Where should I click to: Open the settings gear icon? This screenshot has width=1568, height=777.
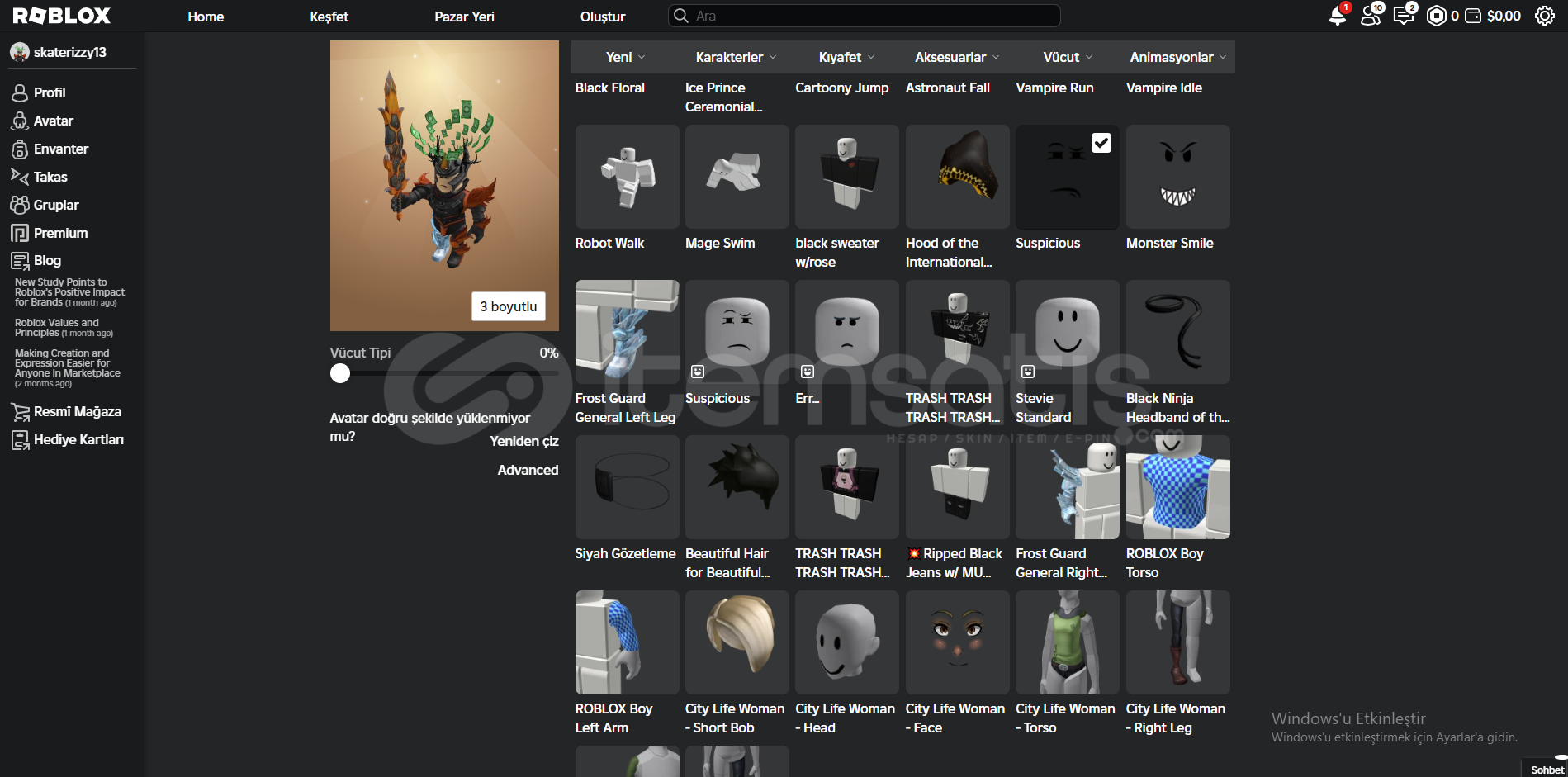click(x=1545, y=16)
